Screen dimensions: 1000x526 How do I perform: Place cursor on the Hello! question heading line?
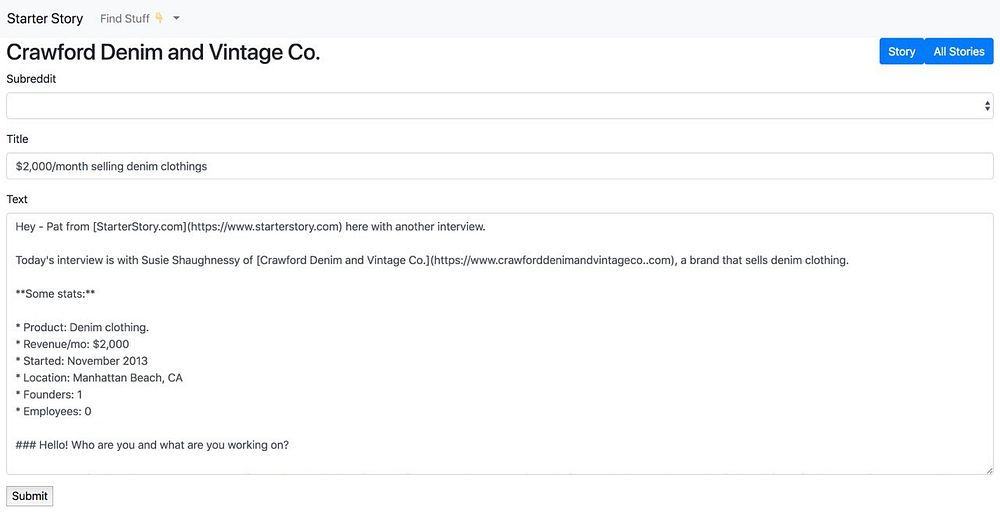pyautogui.click(x=152, y=445)
